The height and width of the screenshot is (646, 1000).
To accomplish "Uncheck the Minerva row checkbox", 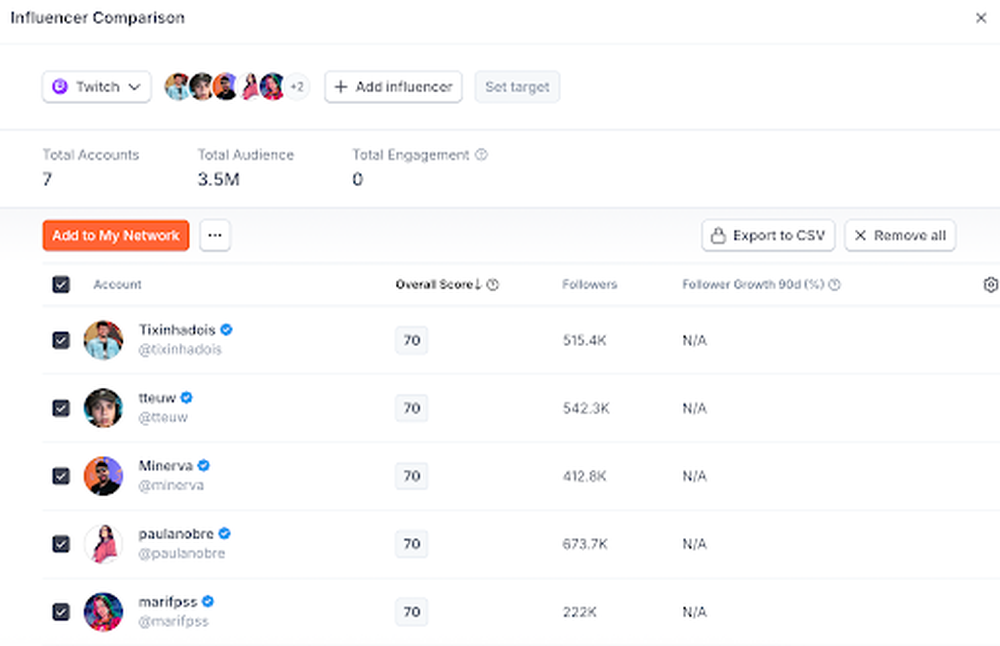I will coord(61,476).
